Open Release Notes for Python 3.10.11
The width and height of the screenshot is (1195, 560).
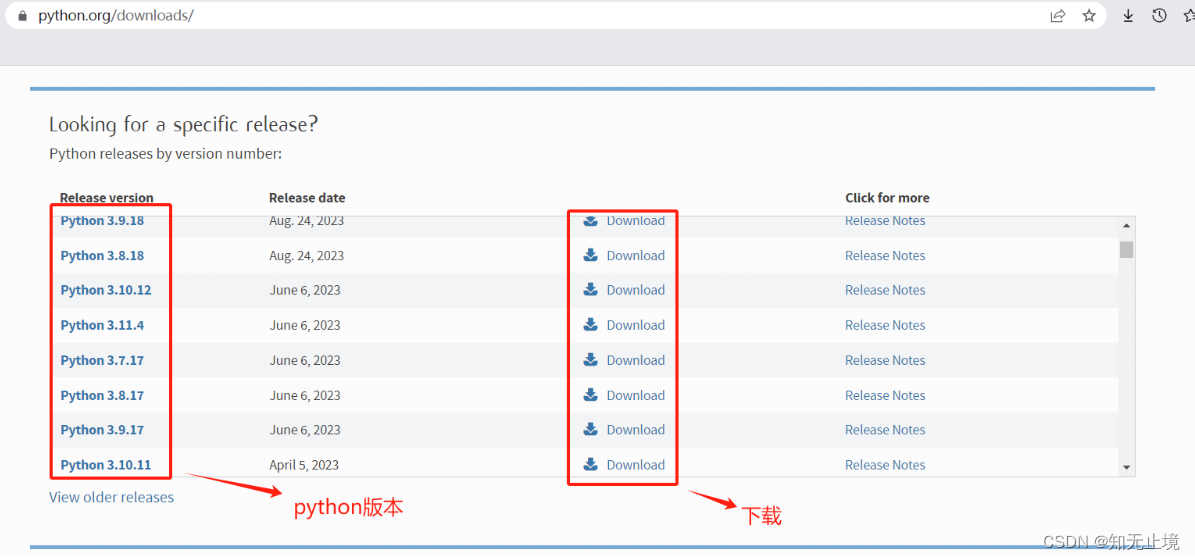[x=885, y=465]
